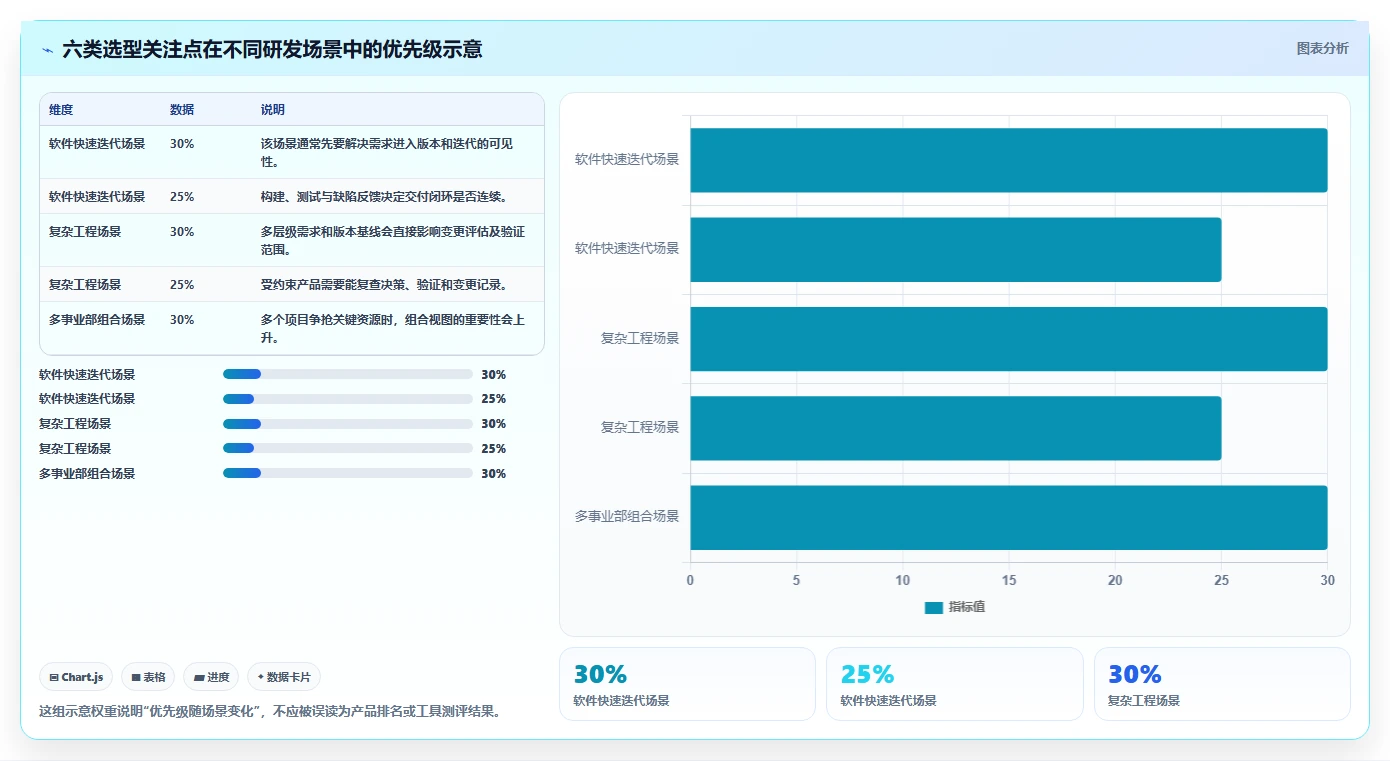Click the 说明 column header
The width and height of the screenshot is (1390, 761).
tap(273, 110)
